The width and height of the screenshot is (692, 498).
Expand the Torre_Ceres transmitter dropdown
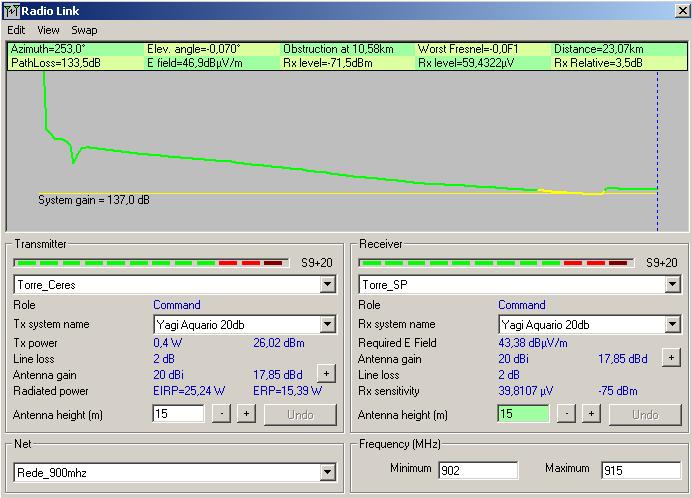(x=327, y=285)
